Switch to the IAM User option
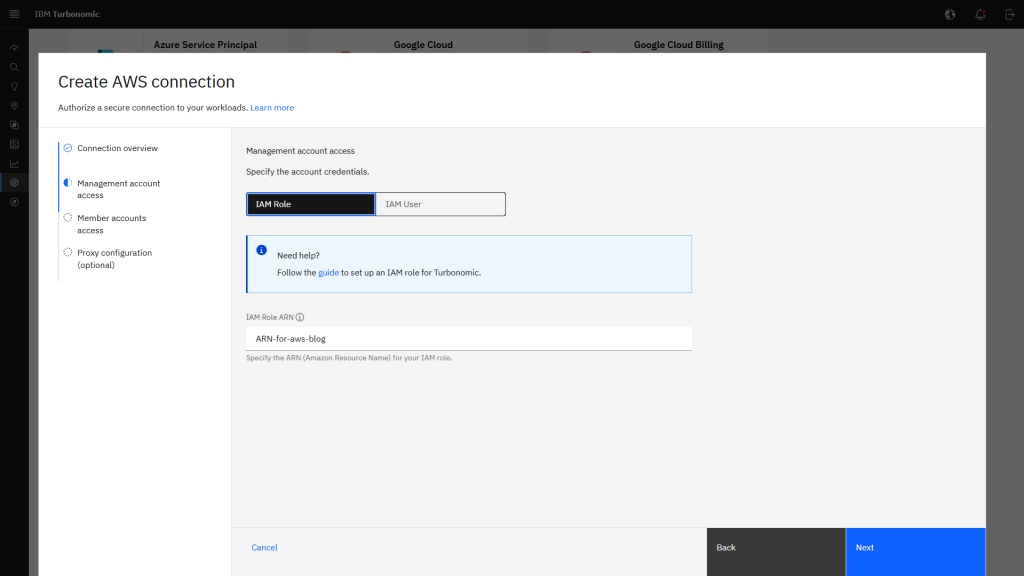 click(x=440, y=204)
